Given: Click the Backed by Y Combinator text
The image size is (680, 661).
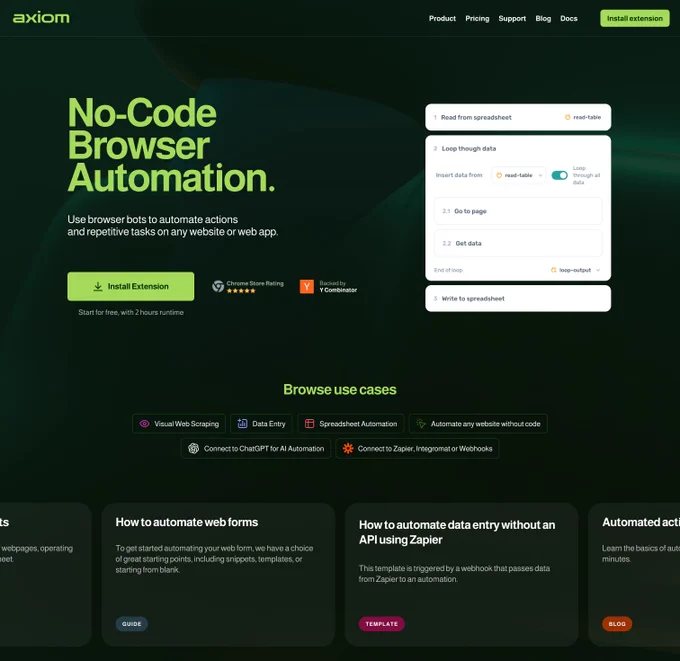Looking at the screenshot, I should [338, 286].
